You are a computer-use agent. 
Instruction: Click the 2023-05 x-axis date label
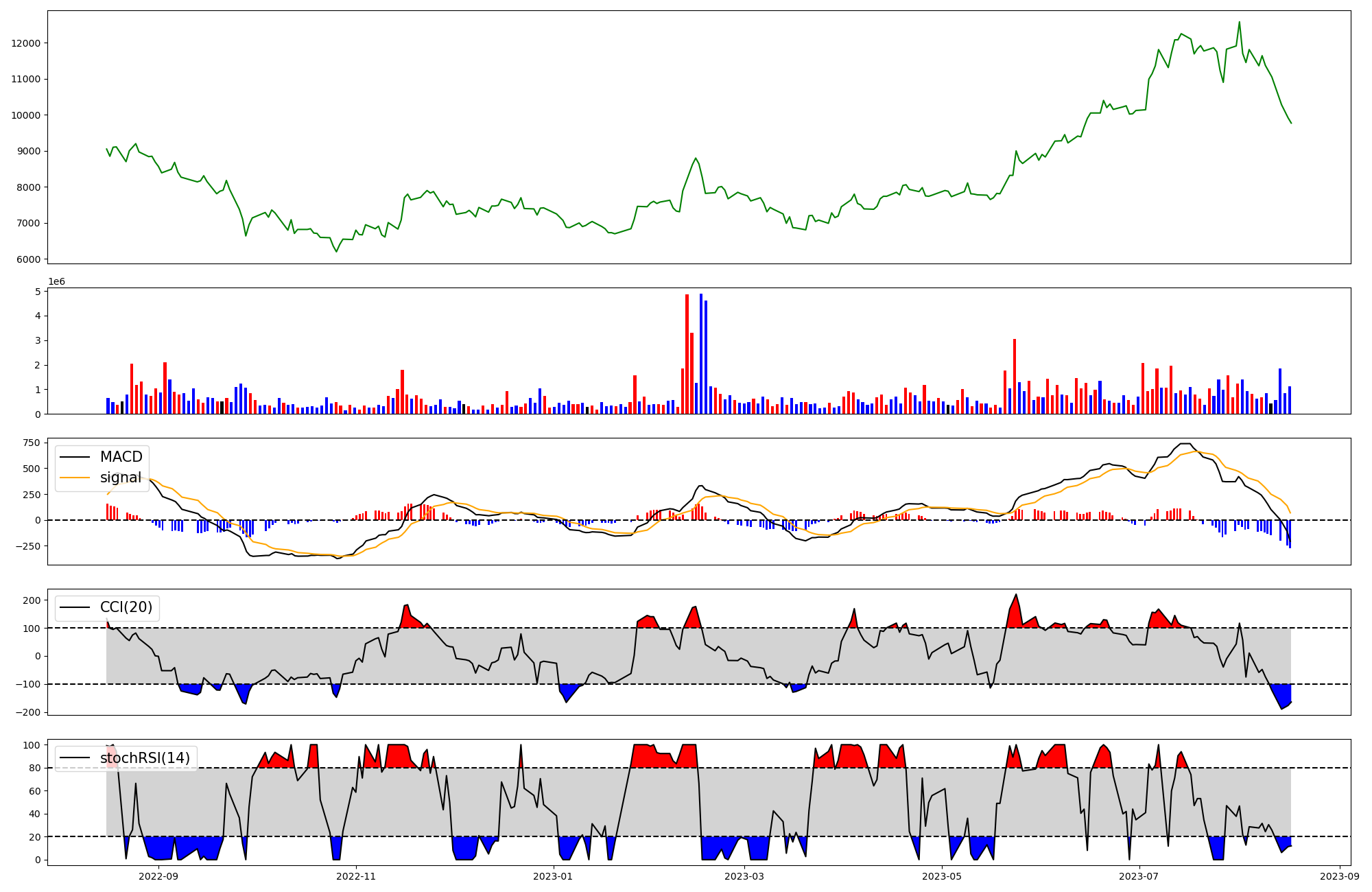942,876
